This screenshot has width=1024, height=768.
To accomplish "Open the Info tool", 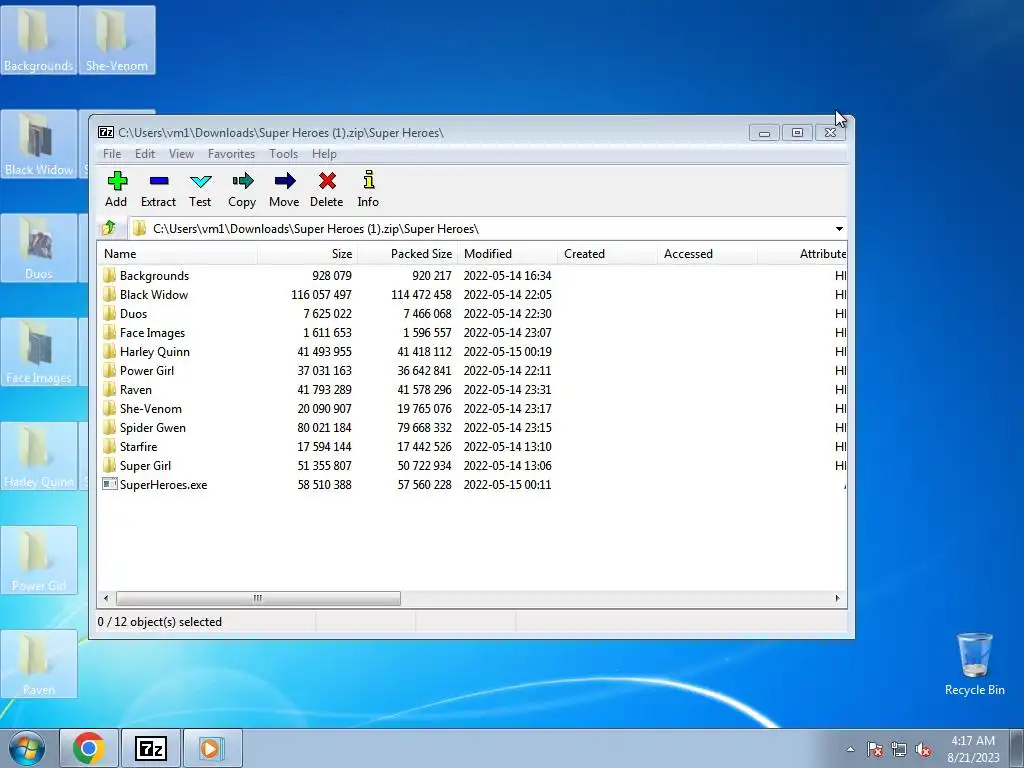I will point(368,189).
